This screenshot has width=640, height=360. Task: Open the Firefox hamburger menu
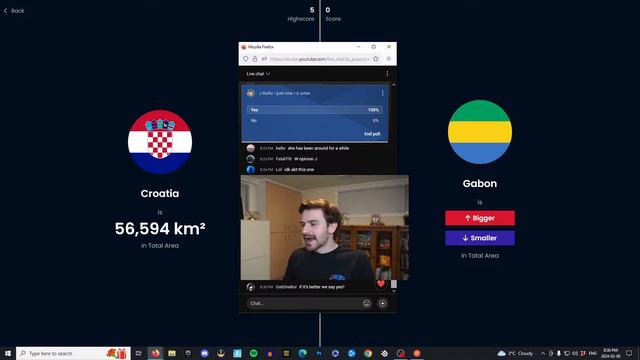389,59
